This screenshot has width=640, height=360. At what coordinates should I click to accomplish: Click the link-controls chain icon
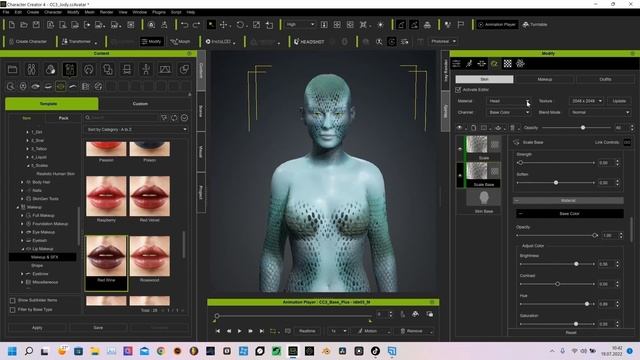[627, 142]
